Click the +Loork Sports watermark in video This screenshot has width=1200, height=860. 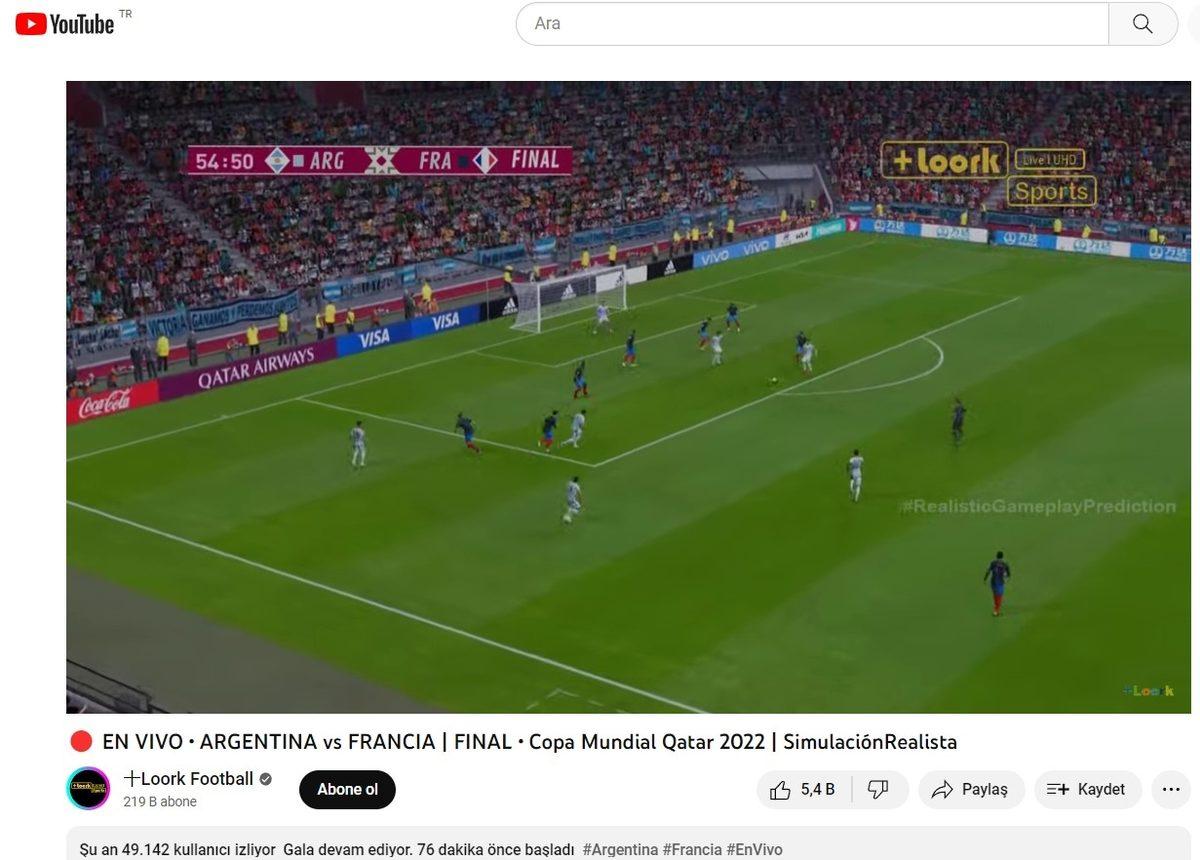tap(988, 174)
